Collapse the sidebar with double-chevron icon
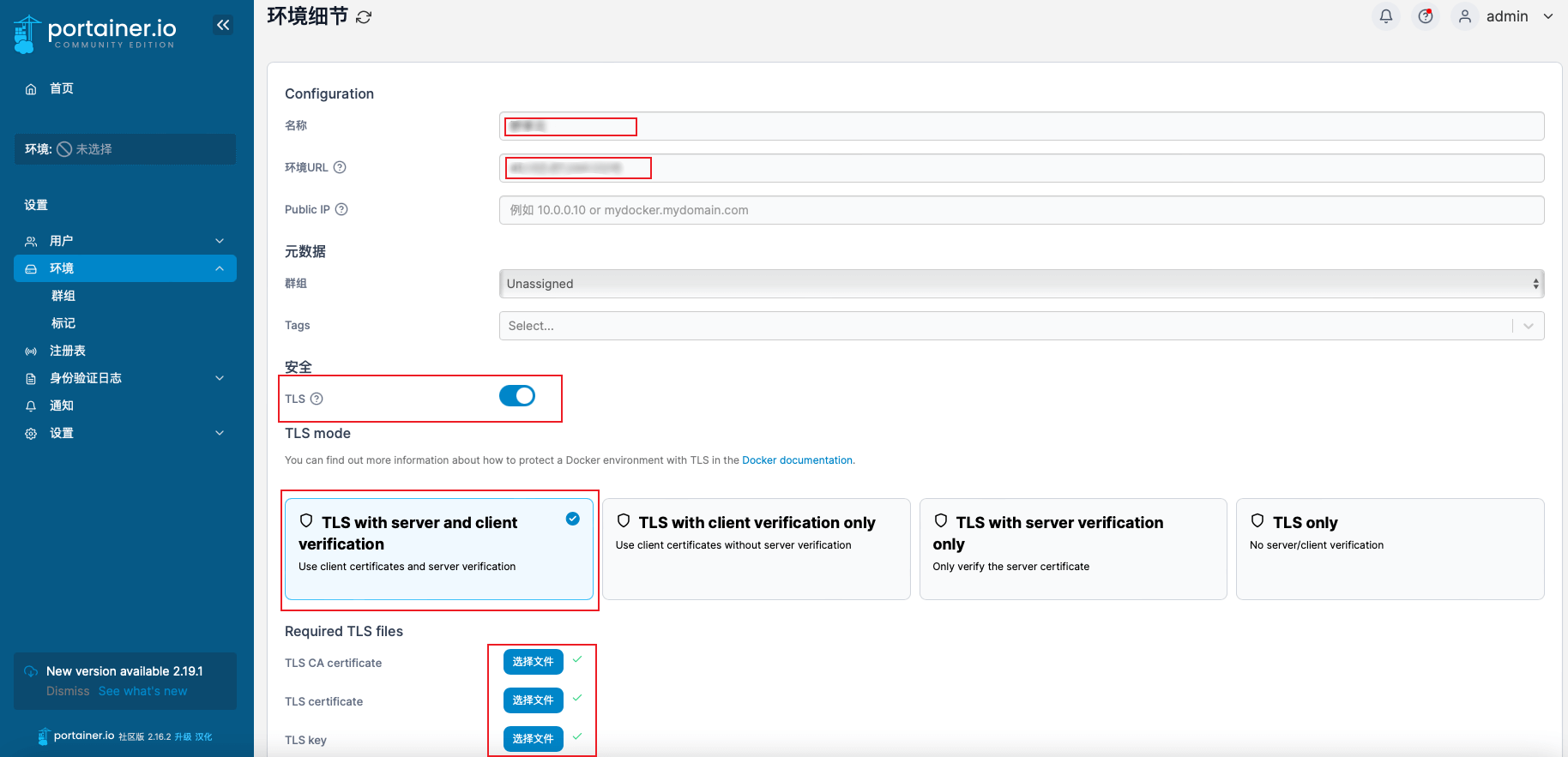 point(223,25)
